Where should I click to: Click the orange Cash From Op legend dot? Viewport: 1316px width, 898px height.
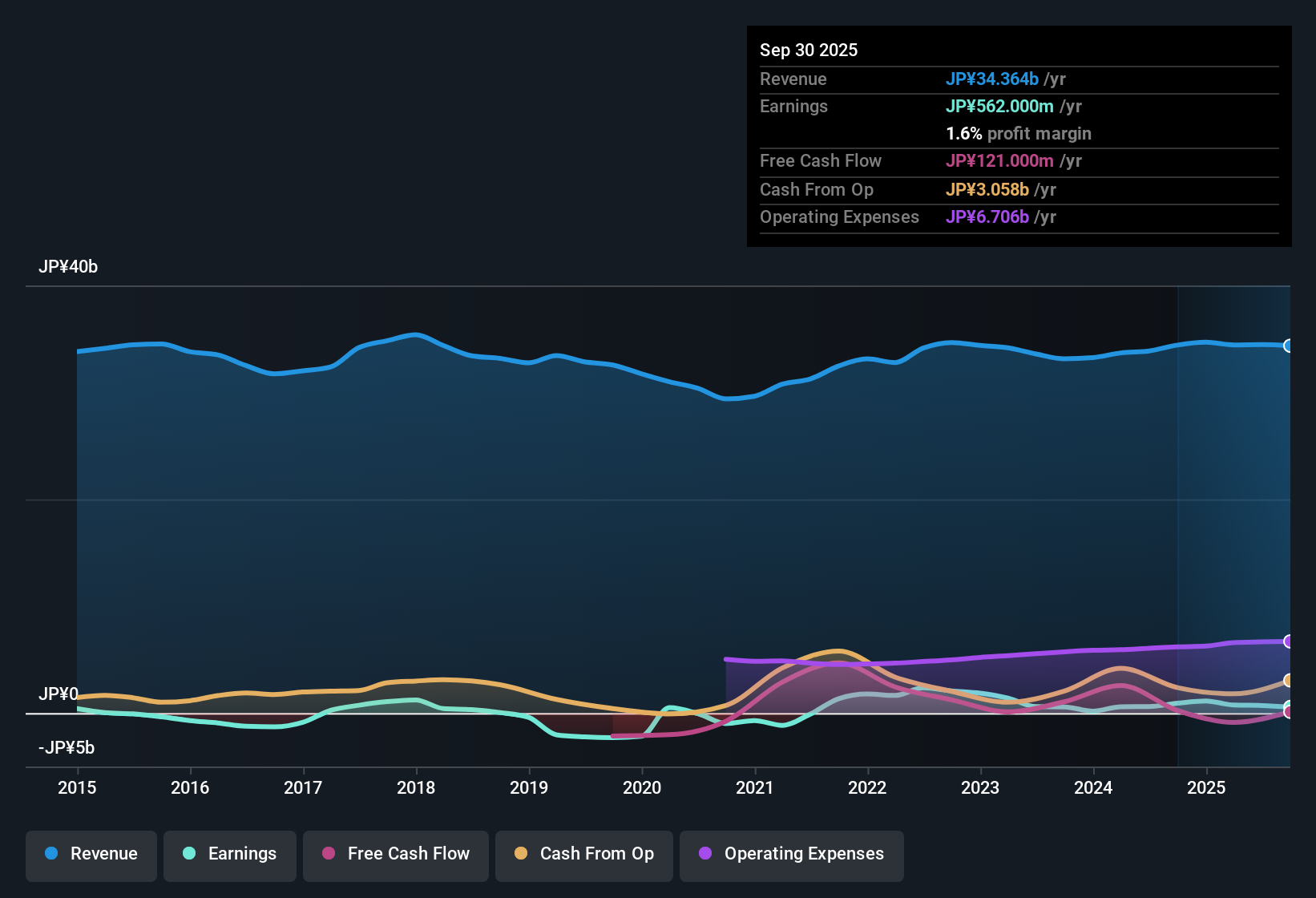520,854
